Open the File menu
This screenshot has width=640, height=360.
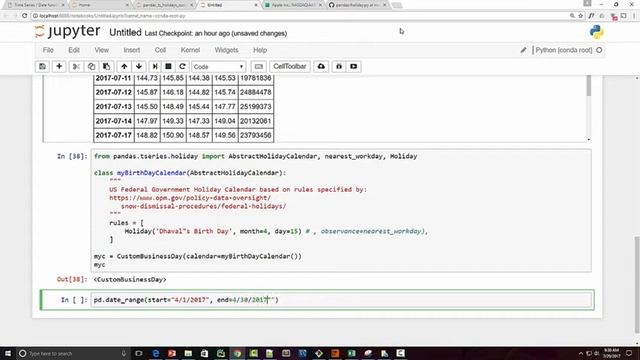point(48,50)
